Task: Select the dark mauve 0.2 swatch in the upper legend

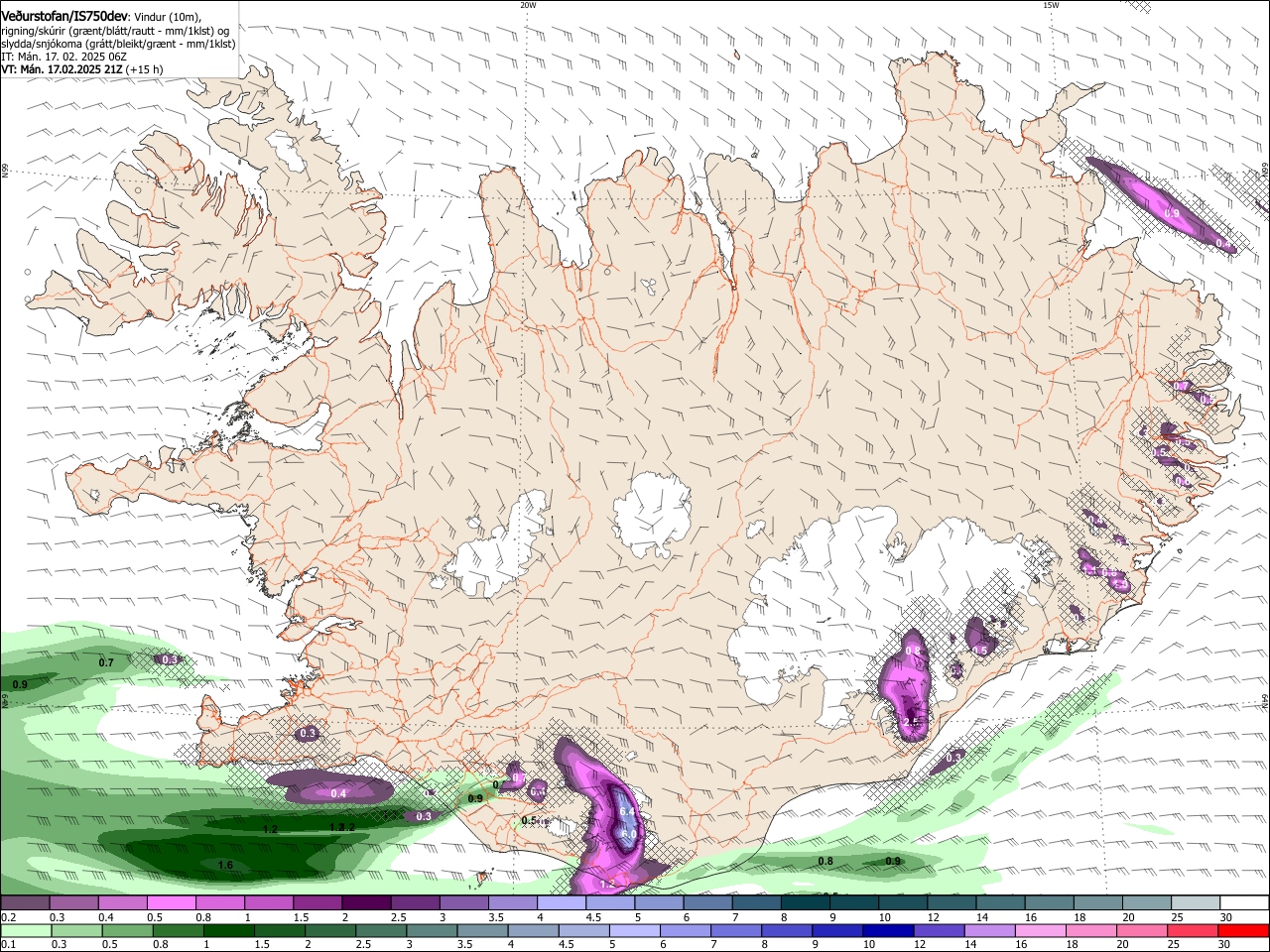Action: click(25, 903)
